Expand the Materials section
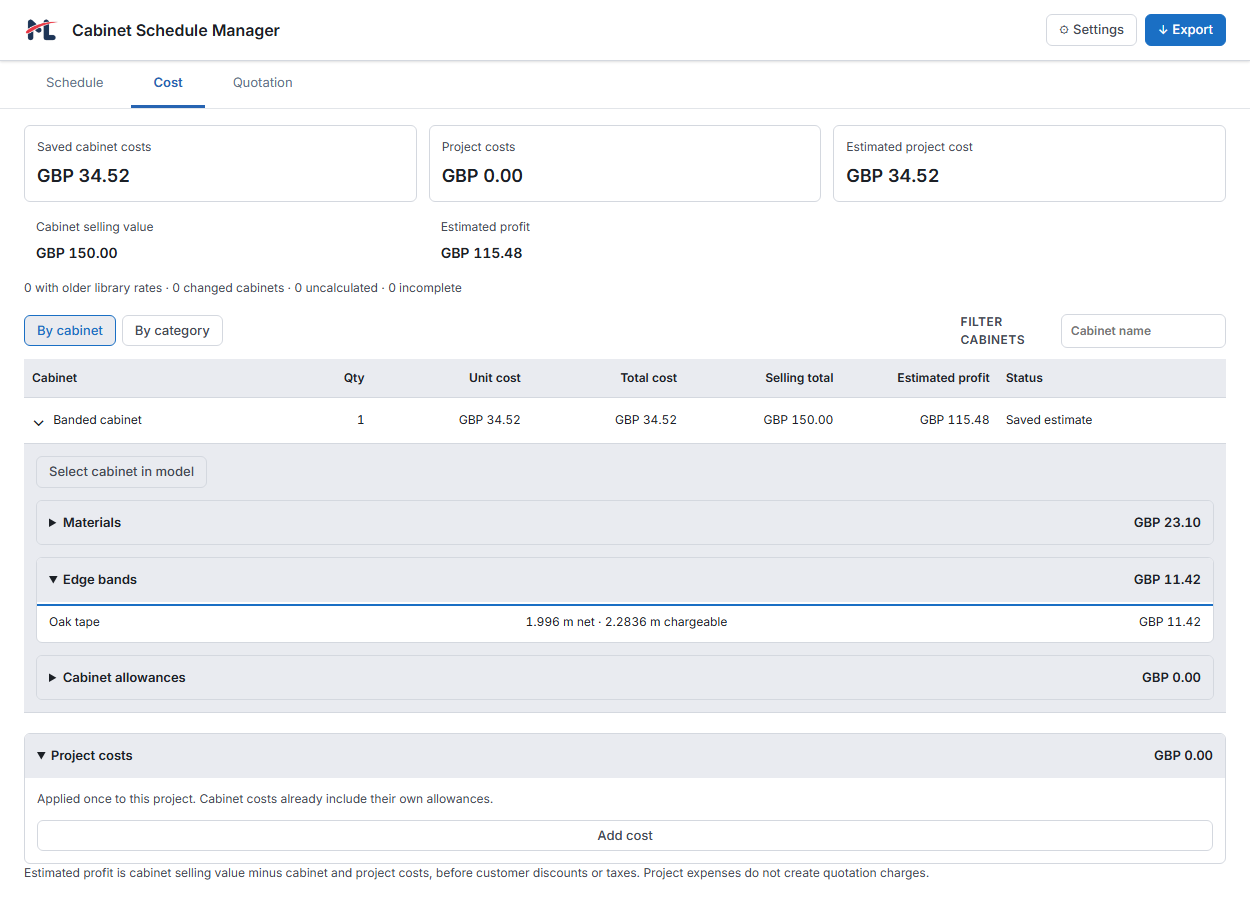Viewport: 1250px width, 900px height. [625, 523]
